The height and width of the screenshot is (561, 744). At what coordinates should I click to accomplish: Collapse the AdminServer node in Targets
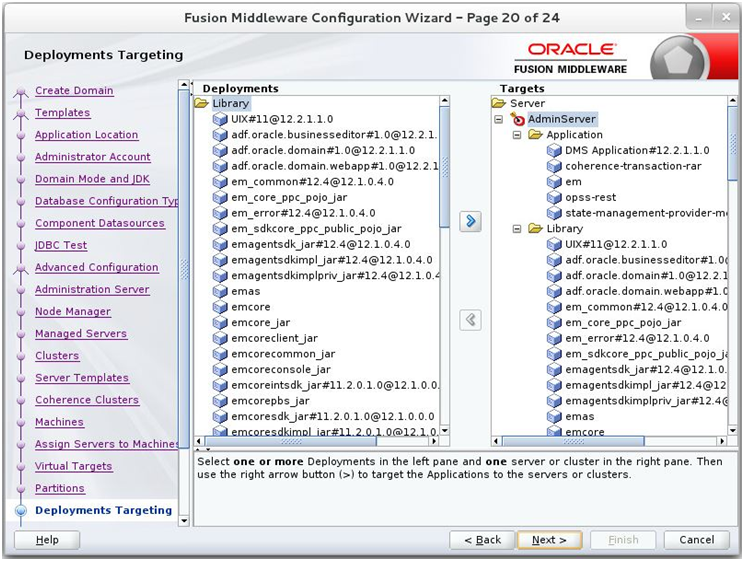pyautogui.click(x=499, y=119)
